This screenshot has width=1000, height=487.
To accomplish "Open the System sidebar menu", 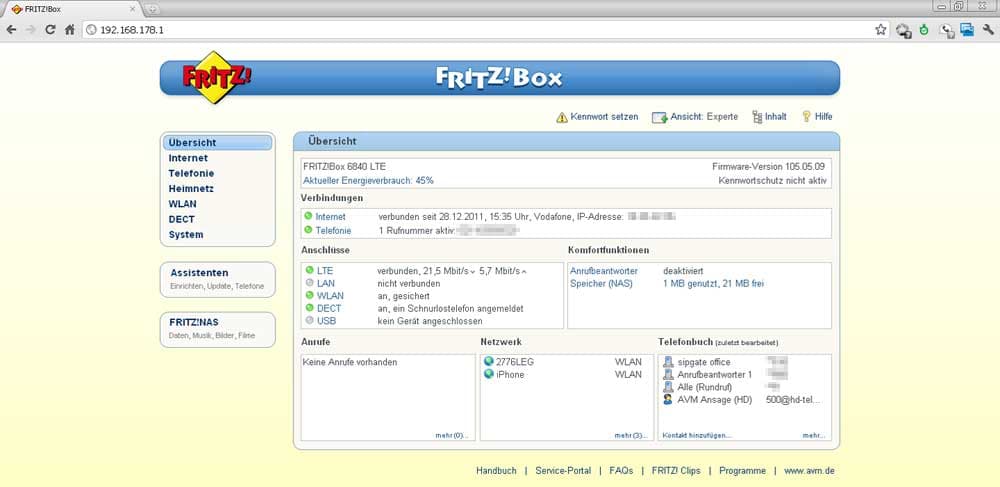I will pos(186,235).
